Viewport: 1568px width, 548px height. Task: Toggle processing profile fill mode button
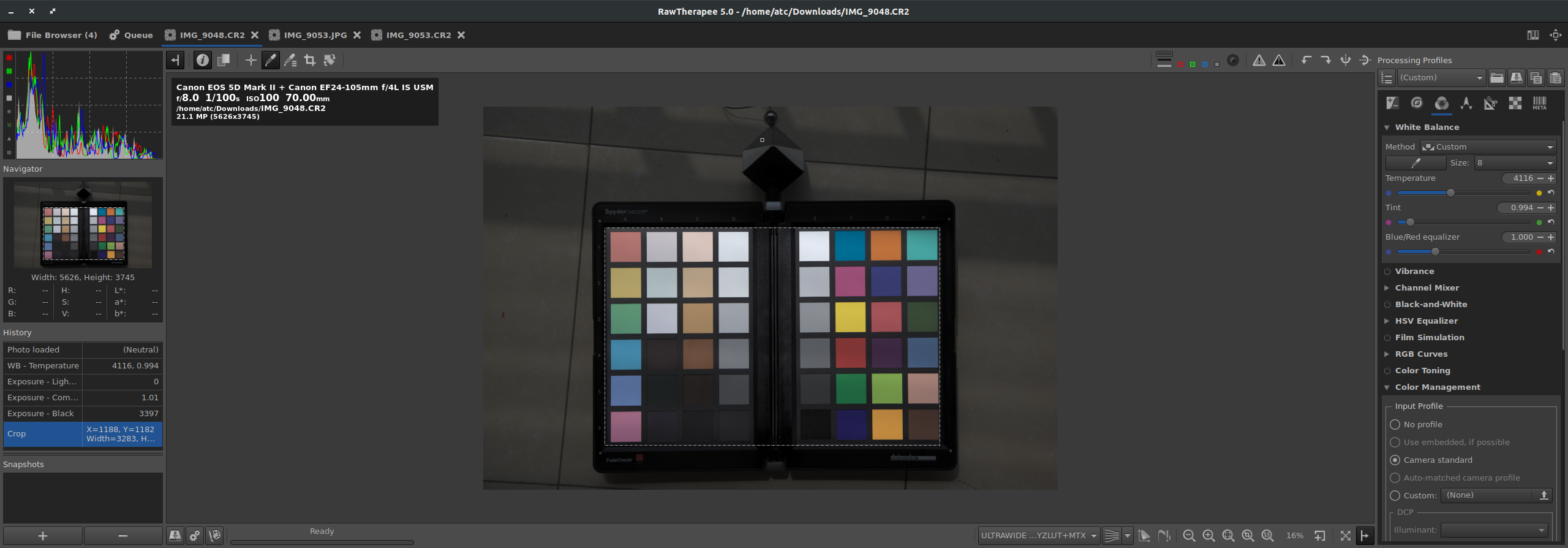pyautogui.click(x=1387, y=78)
